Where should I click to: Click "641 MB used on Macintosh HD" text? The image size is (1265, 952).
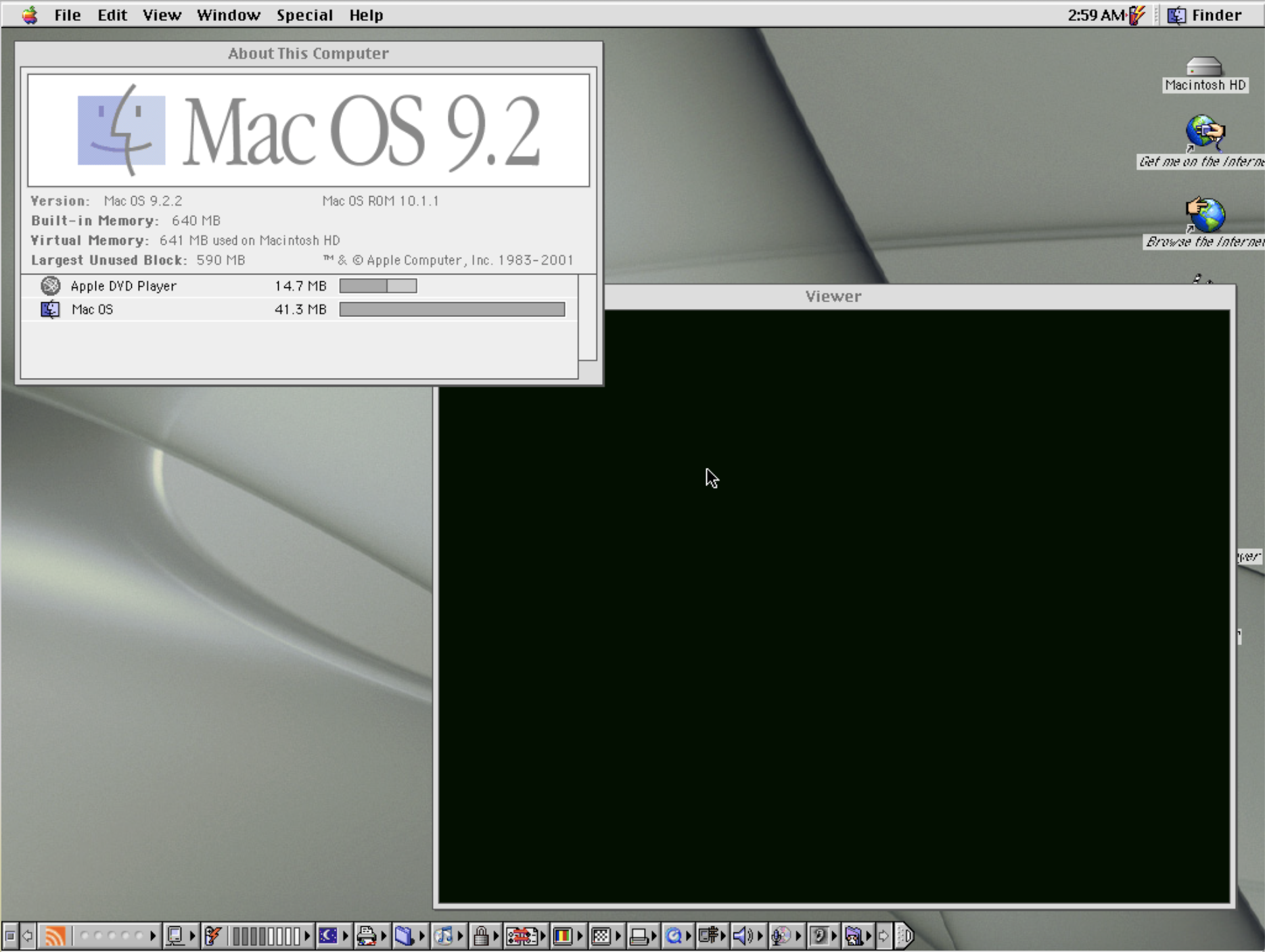point(250,240)
